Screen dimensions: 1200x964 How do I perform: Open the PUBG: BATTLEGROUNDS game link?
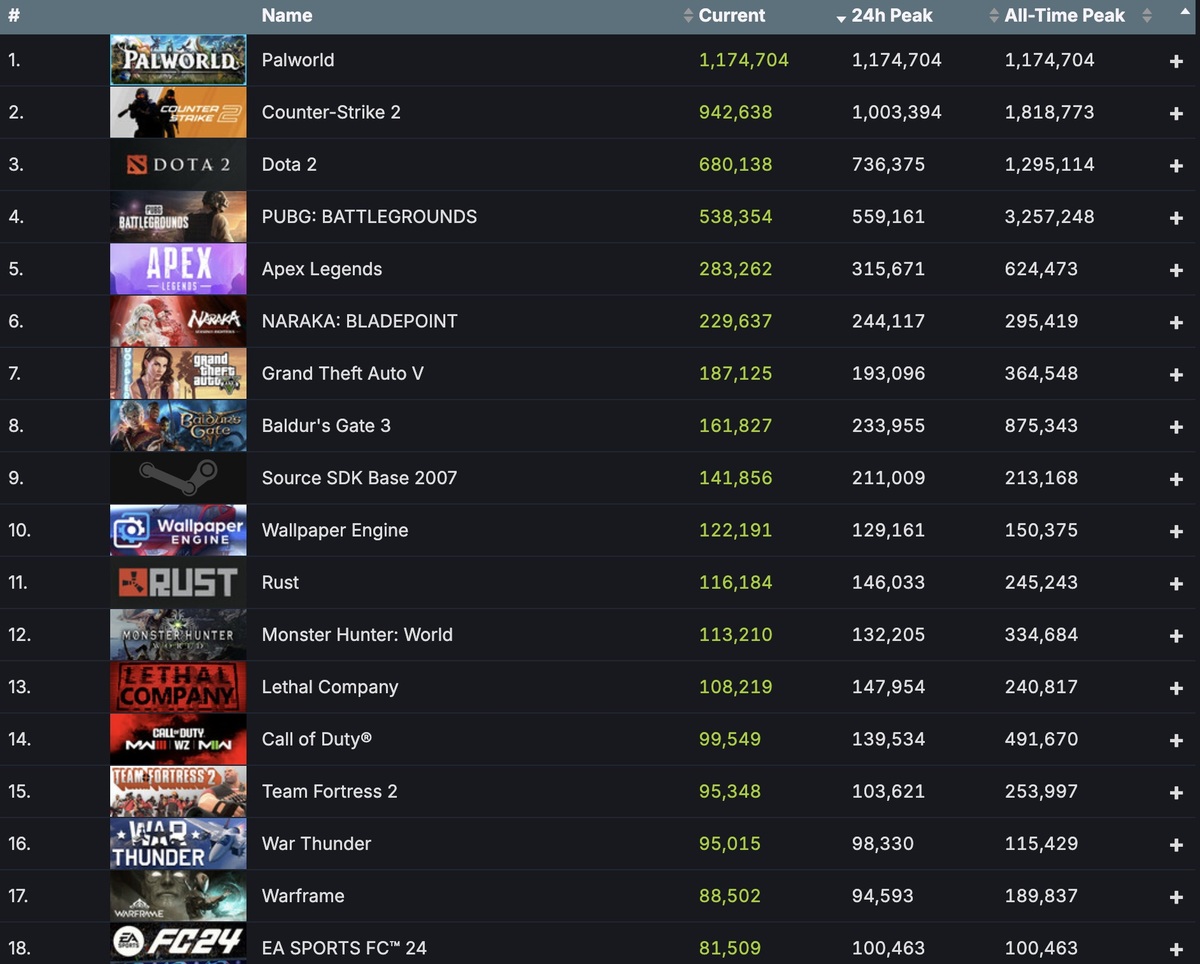click(x=369, y=217)
